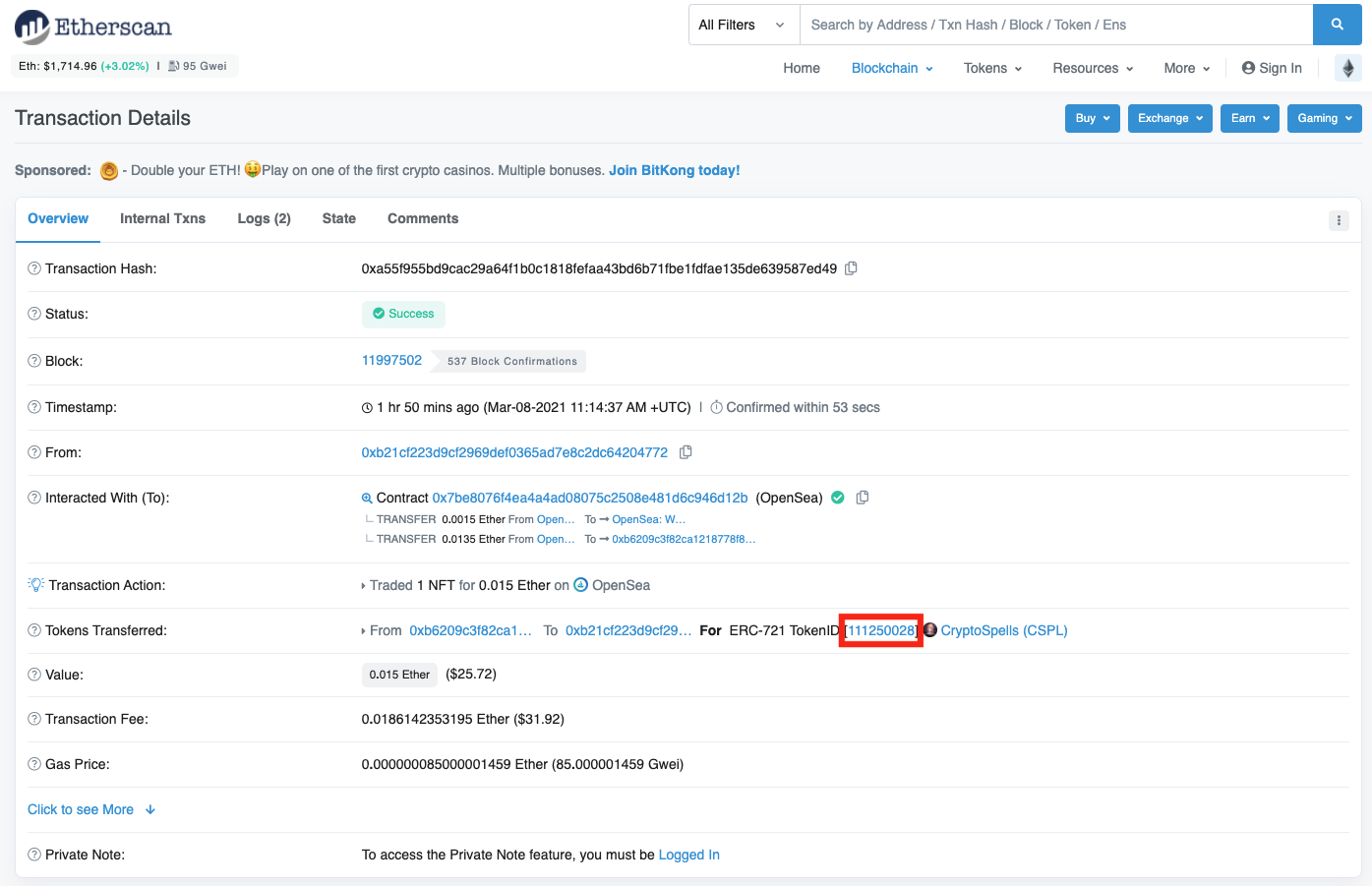The image size is (1372, 886).
Task: Click the help icon next to Interacted With
Action: [34, 498]
